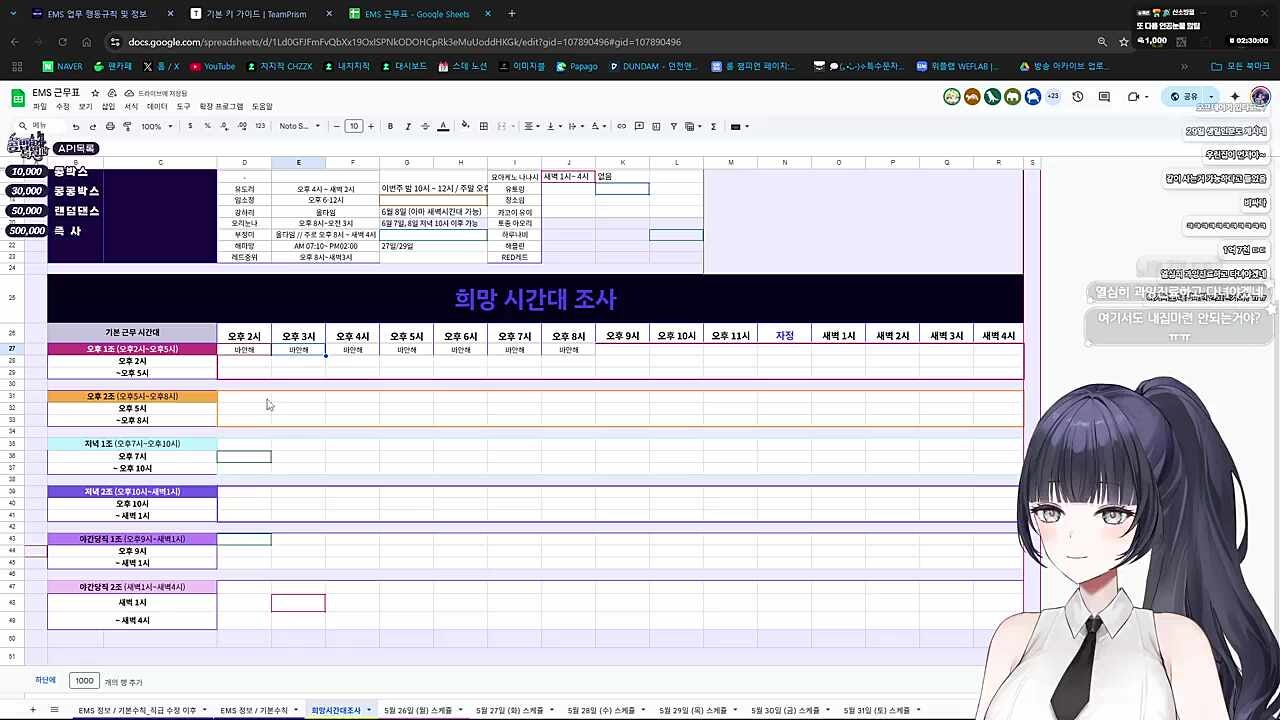1280x720 pixels.
Task: Toggle bold text formatting
Action: [x=390, y=127]
